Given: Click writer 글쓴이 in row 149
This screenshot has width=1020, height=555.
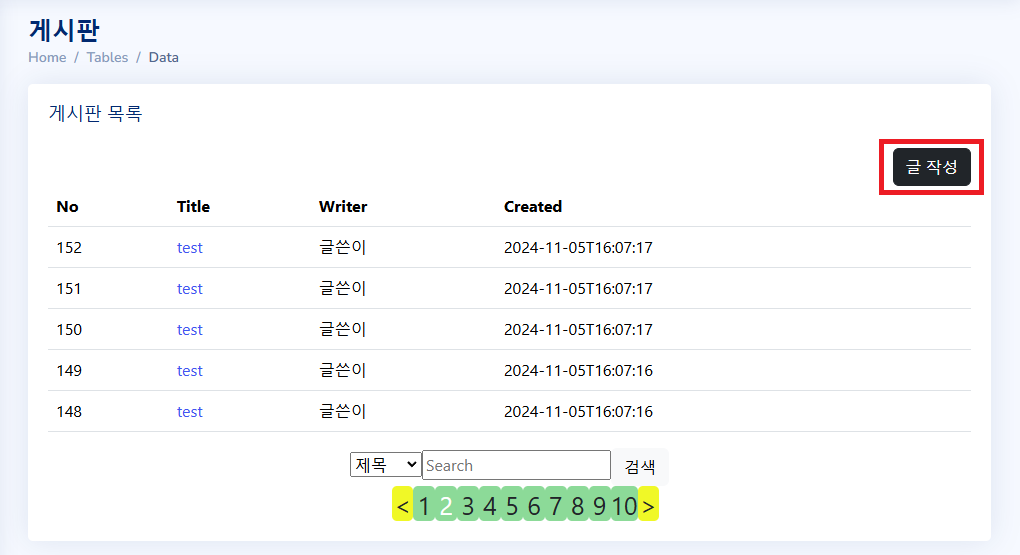Looking at the screenshot, I should (x=343, y=371).
